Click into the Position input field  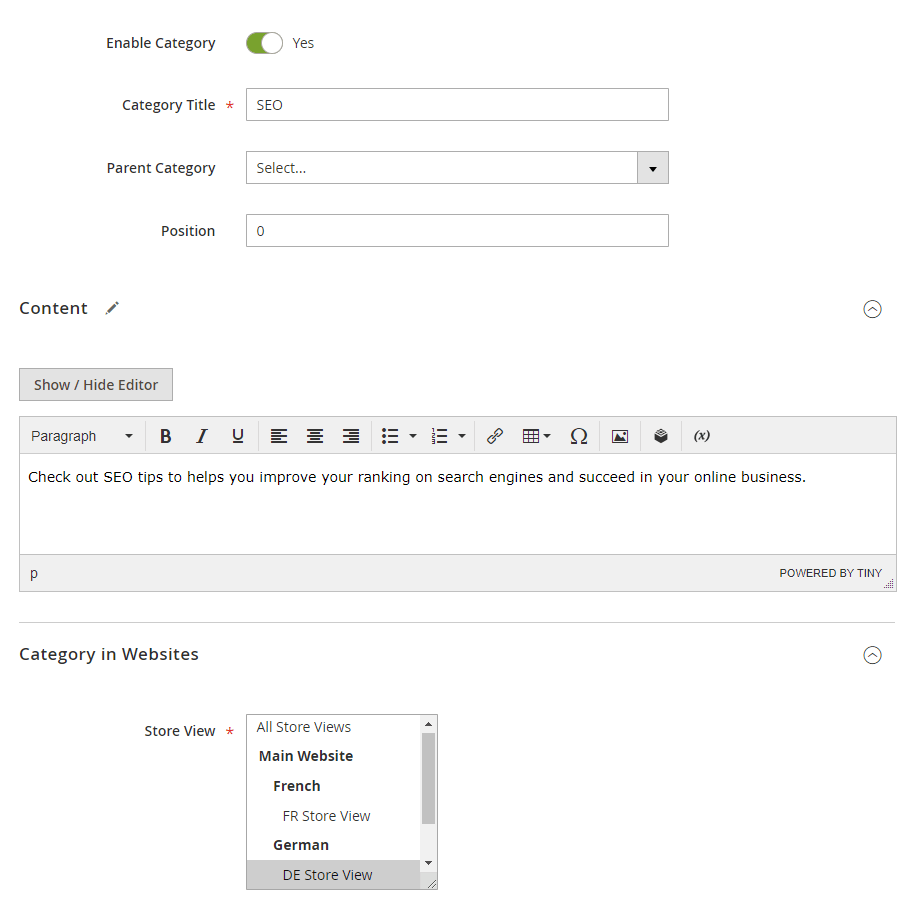coord(457,231)
